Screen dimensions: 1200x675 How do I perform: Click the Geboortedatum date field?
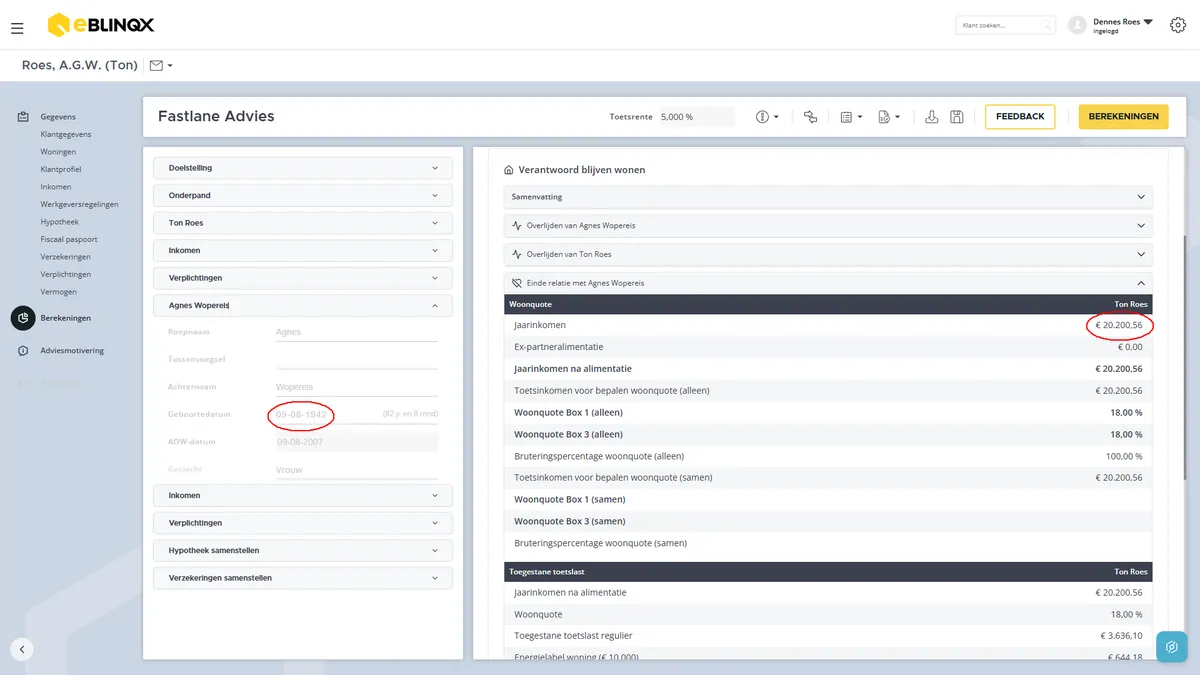click(x=357, y=414)
